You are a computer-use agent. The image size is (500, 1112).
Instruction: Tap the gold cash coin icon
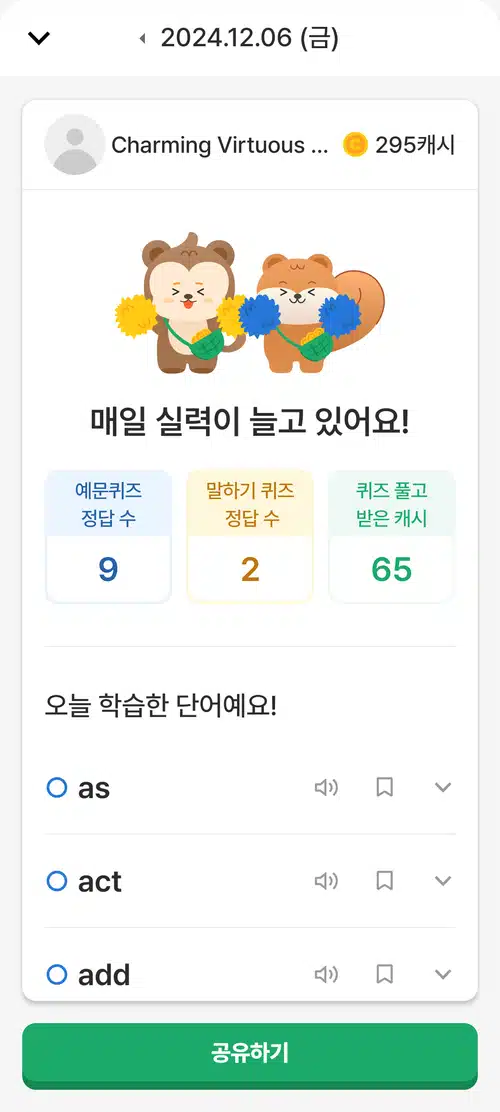(x=355, y=145)
